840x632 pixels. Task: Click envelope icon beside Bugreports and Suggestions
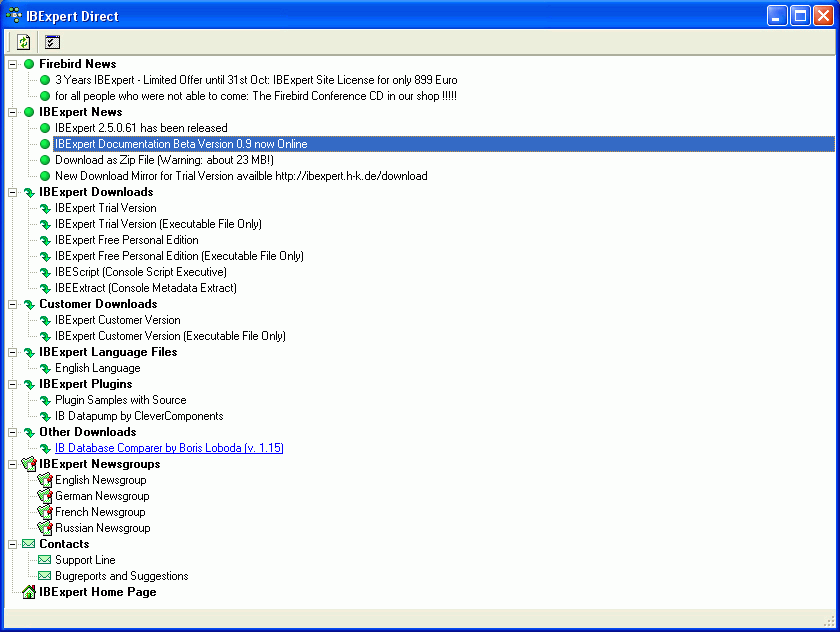point(45,576)
